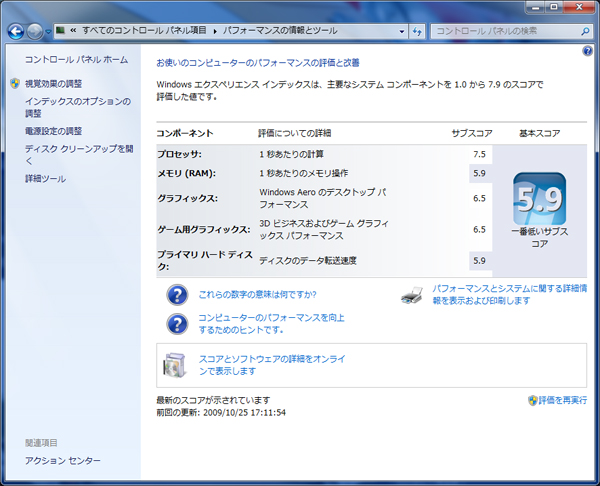The height and width of the screenshot is (486, 600).
Task: Expand the address bar history dropdown
Action: (401, 31)
